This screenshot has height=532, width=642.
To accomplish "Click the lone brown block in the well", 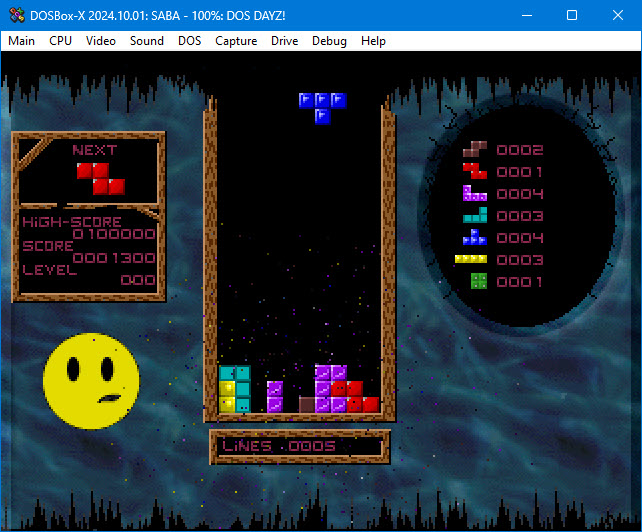I will tap(307, 405).
